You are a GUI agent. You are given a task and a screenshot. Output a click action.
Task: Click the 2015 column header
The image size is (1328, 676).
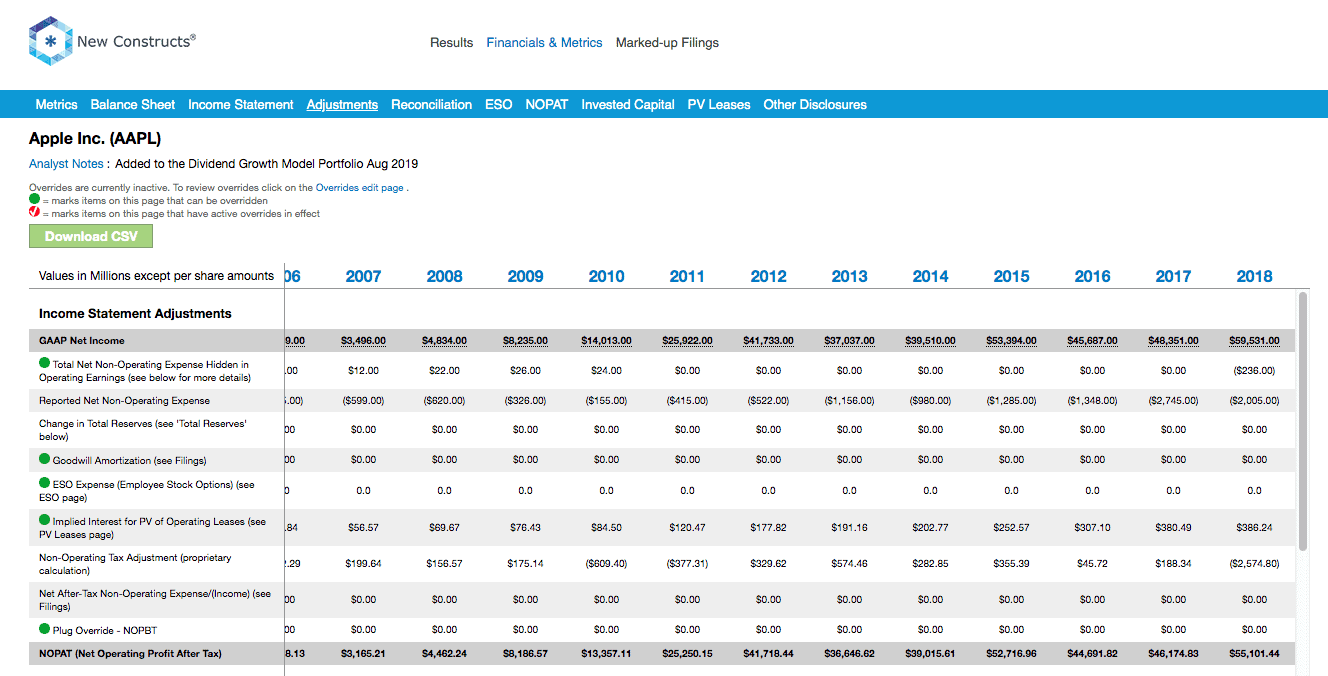1011,276
